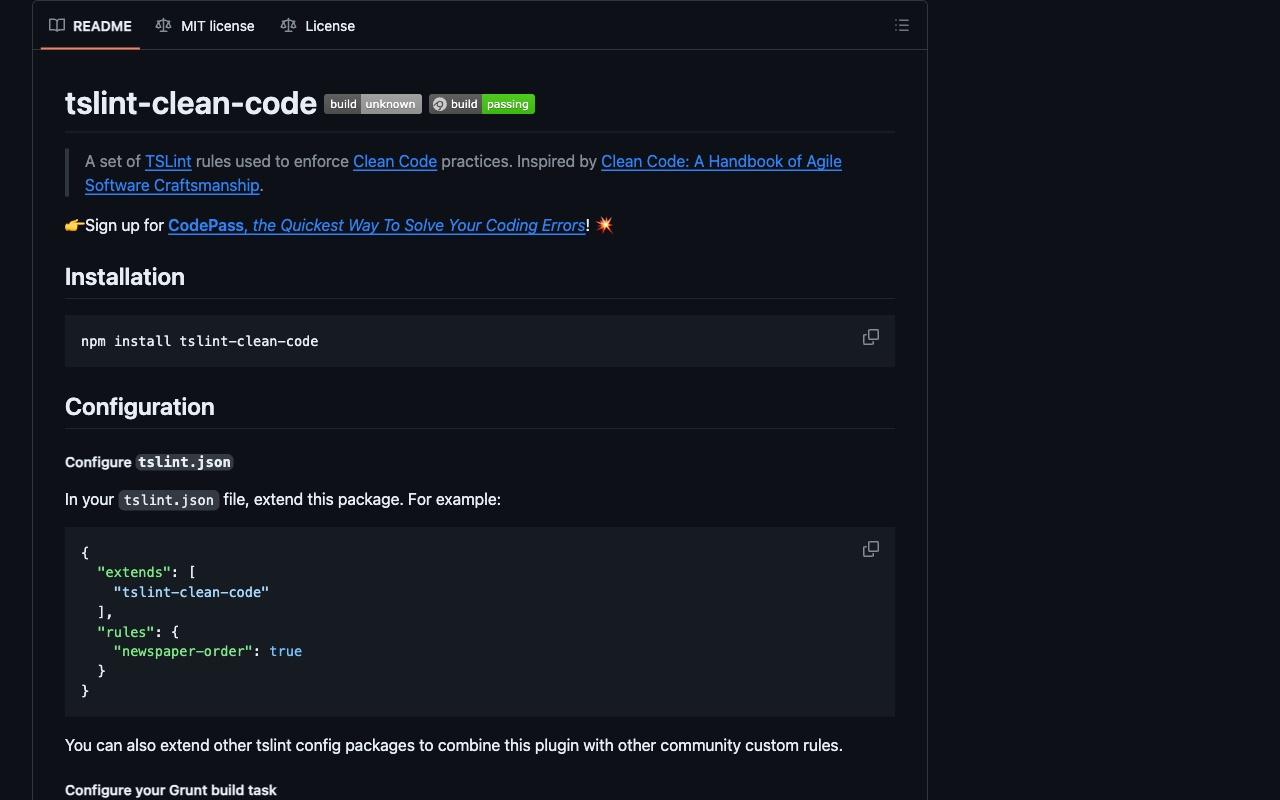The image size is (1280, 800).
Task: Open the TSLint link
Action: 168,161
